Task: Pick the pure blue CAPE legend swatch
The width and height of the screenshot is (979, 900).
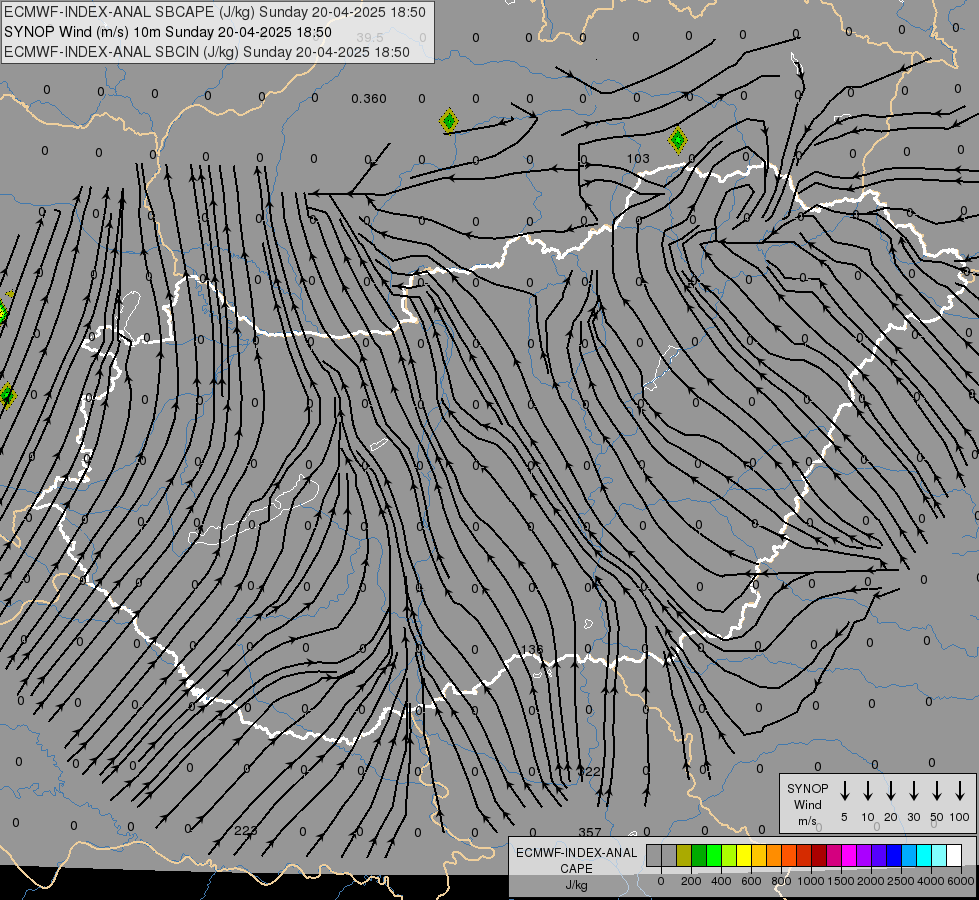Action: 893,856
